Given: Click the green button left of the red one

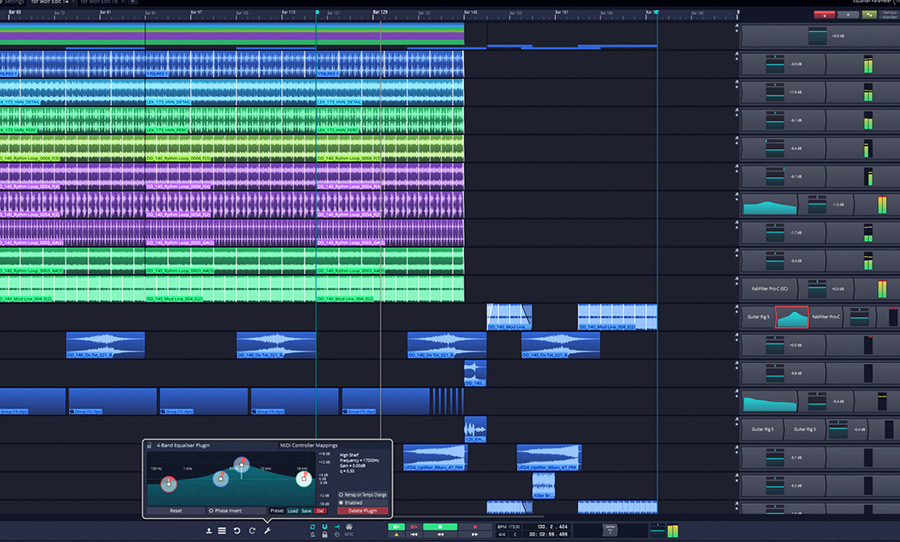Looking at the screenshot, I should [397, 526].
